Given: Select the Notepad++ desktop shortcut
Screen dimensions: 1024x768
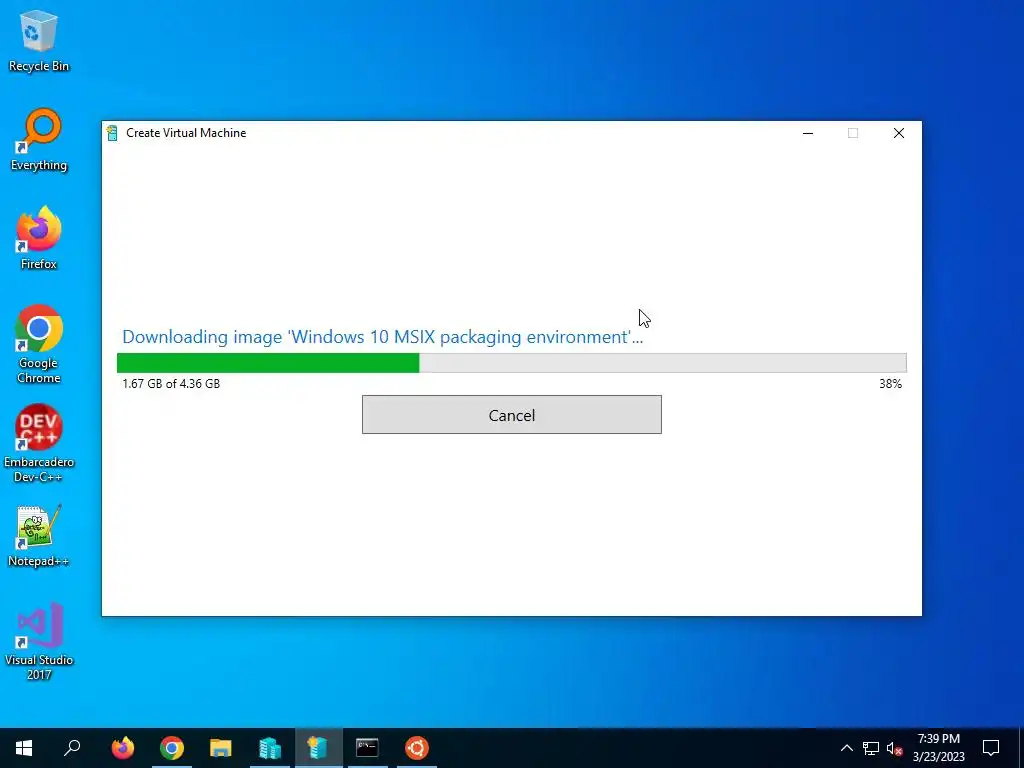Looking at the screenshot, I should pyautogui.click(x=39, y=536).
